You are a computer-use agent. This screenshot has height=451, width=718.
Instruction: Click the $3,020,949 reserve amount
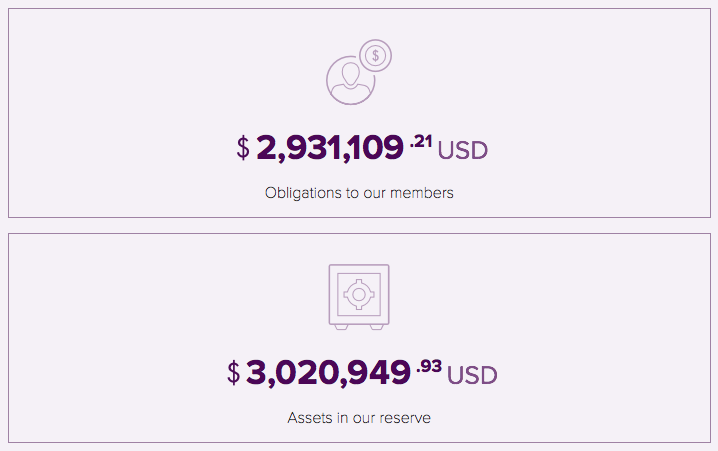[x=328, y=373]
